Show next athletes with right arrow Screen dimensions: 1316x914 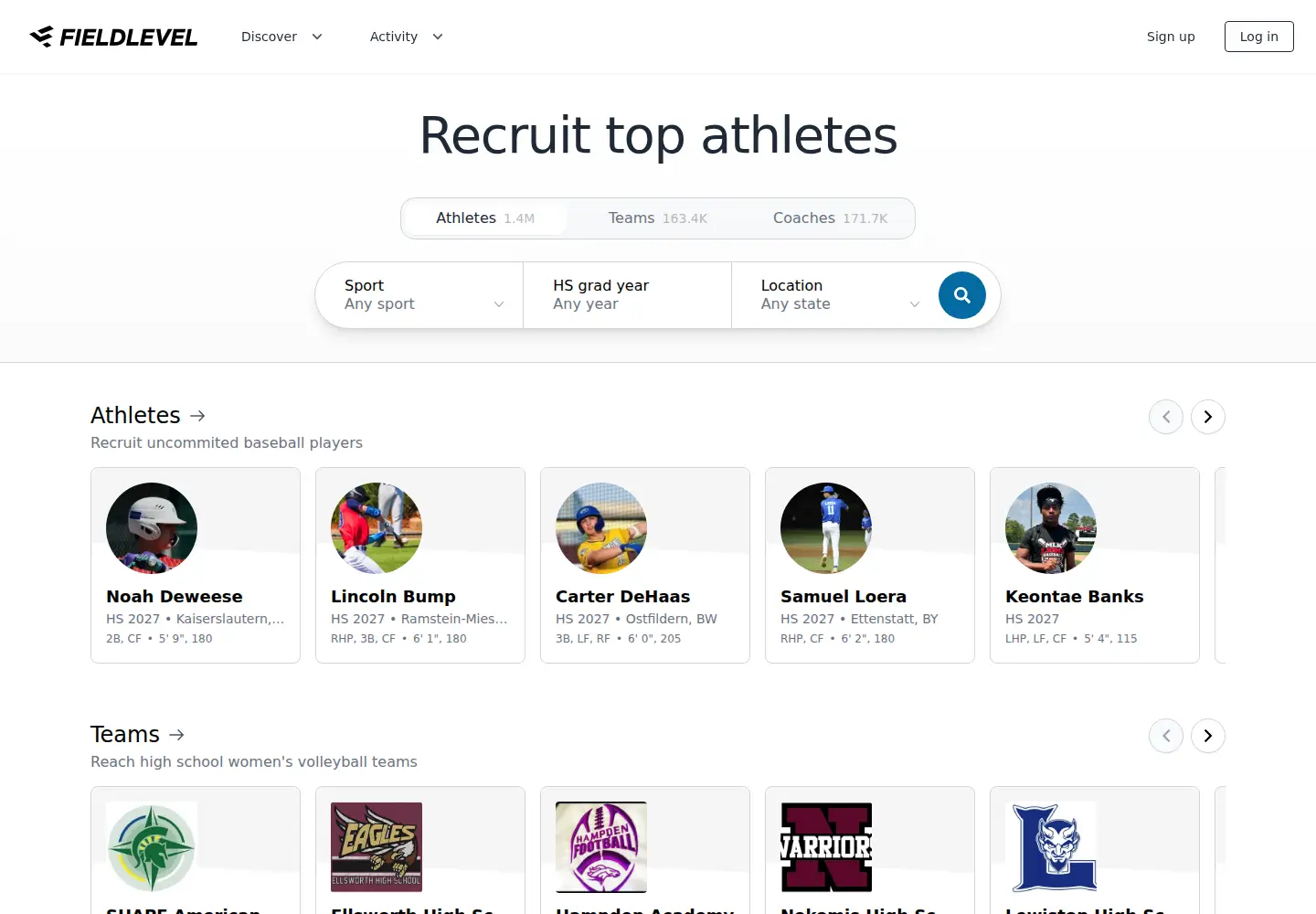tap(1208, 417)
